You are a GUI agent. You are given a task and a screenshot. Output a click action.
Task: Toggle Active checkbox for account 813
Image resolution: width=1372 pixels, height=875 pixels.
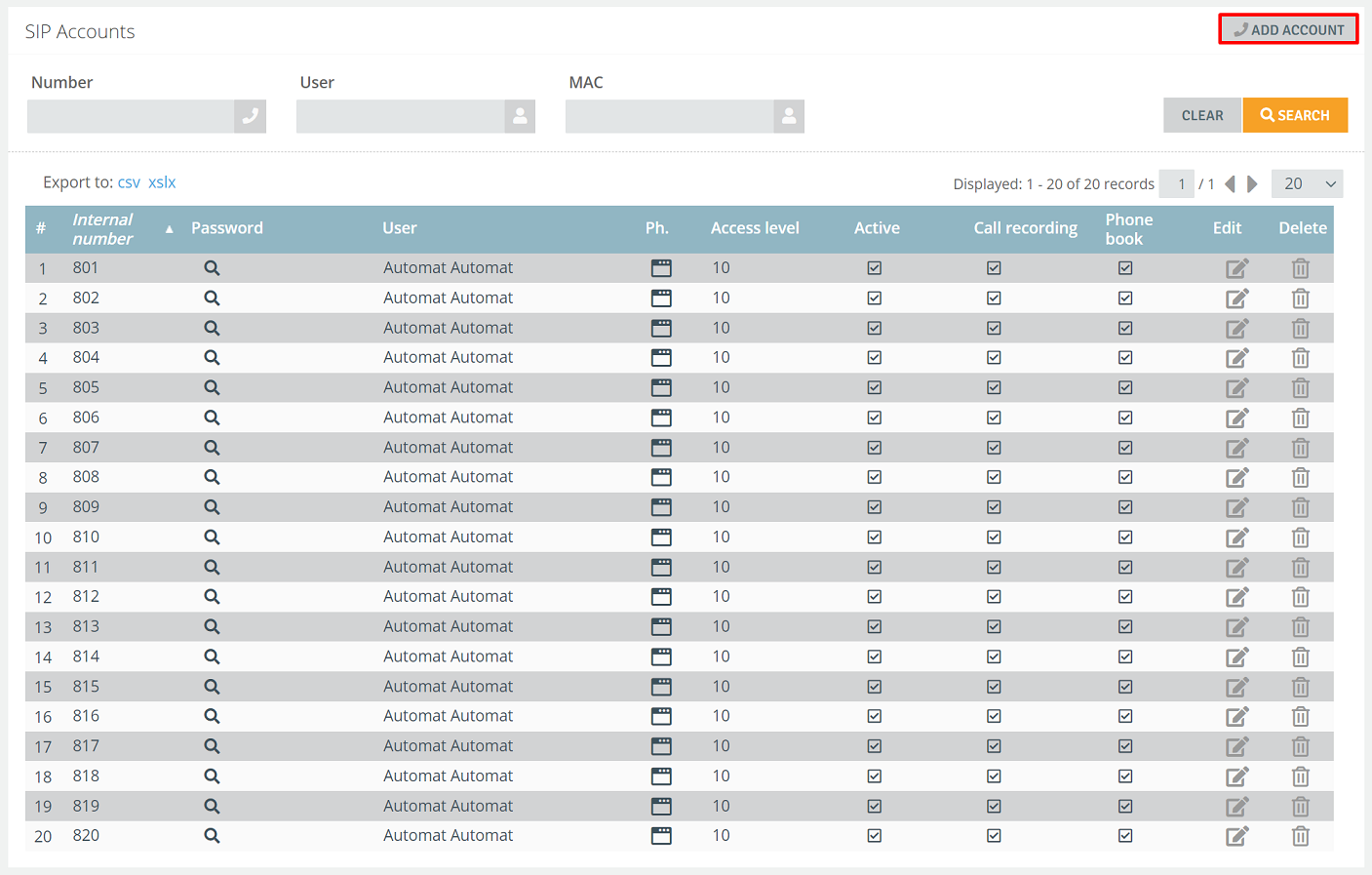pyautogui.click(x=875, y=627)
